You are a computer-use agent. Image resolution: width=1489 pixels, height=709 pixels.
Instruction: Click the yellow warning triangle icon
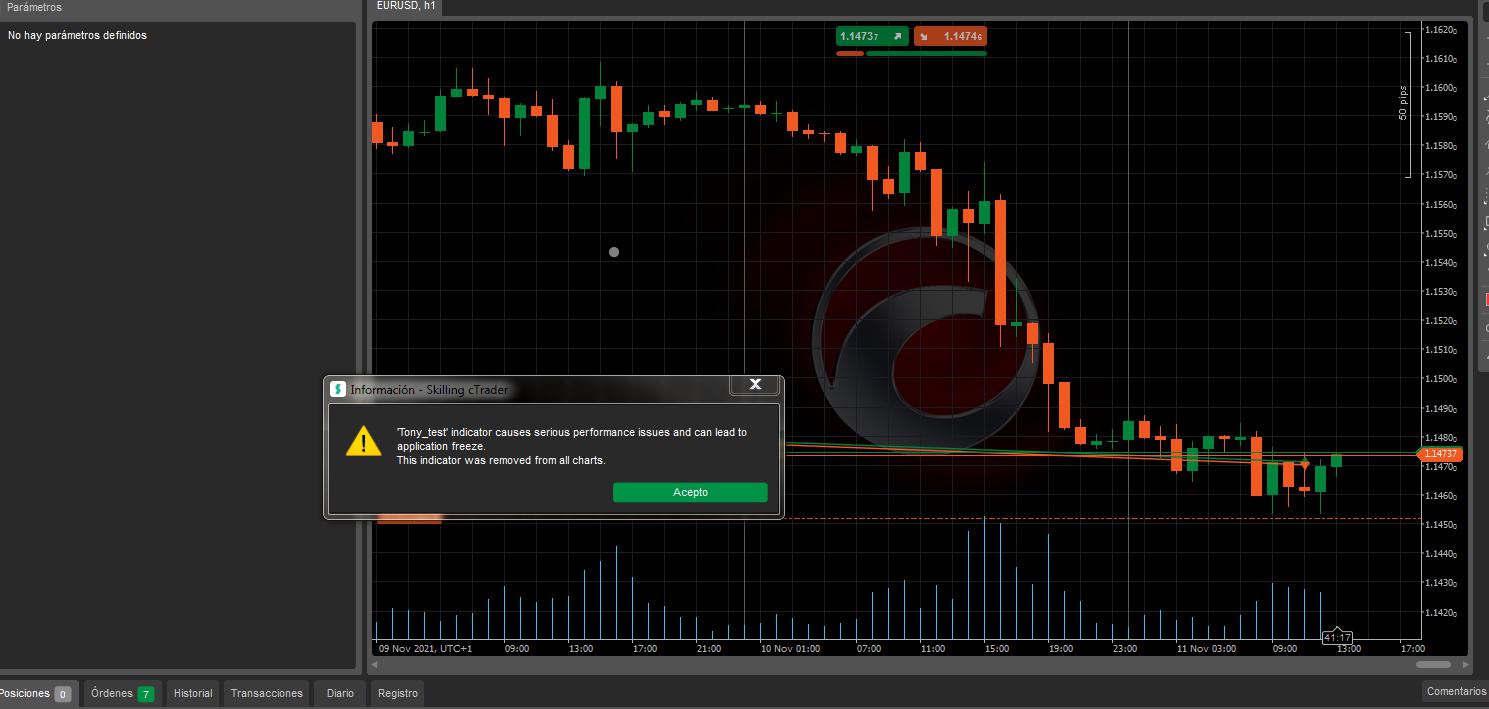(363, 441)
